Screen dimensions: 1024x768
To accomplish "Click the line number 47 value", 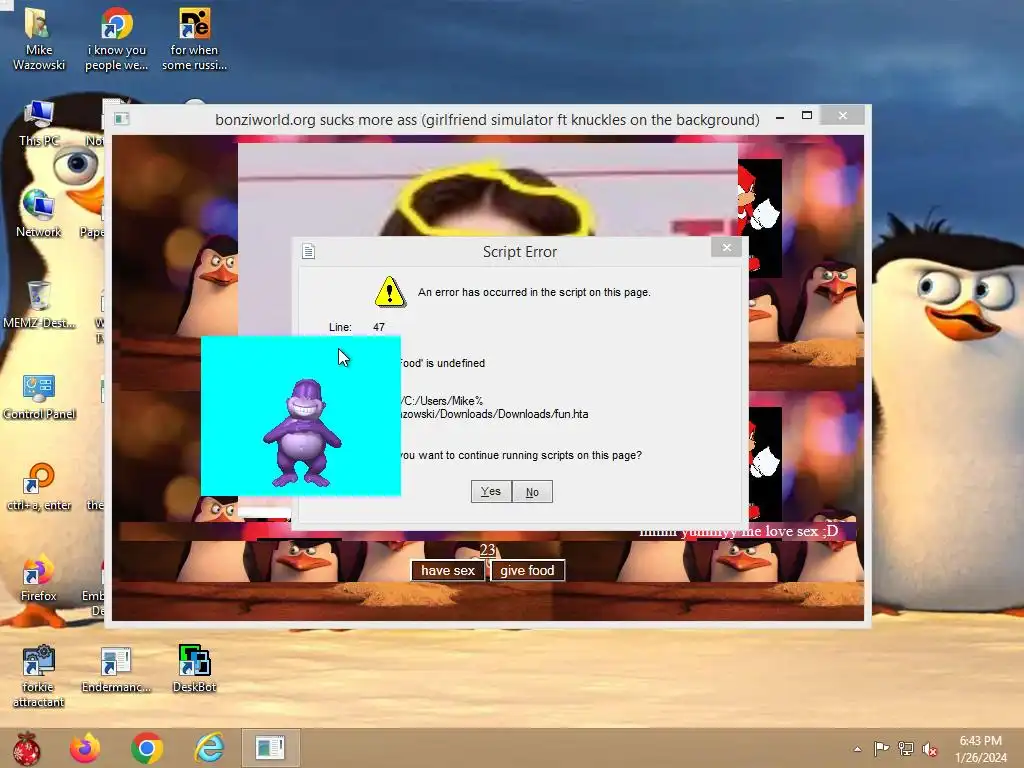I will tap(379, 327).
